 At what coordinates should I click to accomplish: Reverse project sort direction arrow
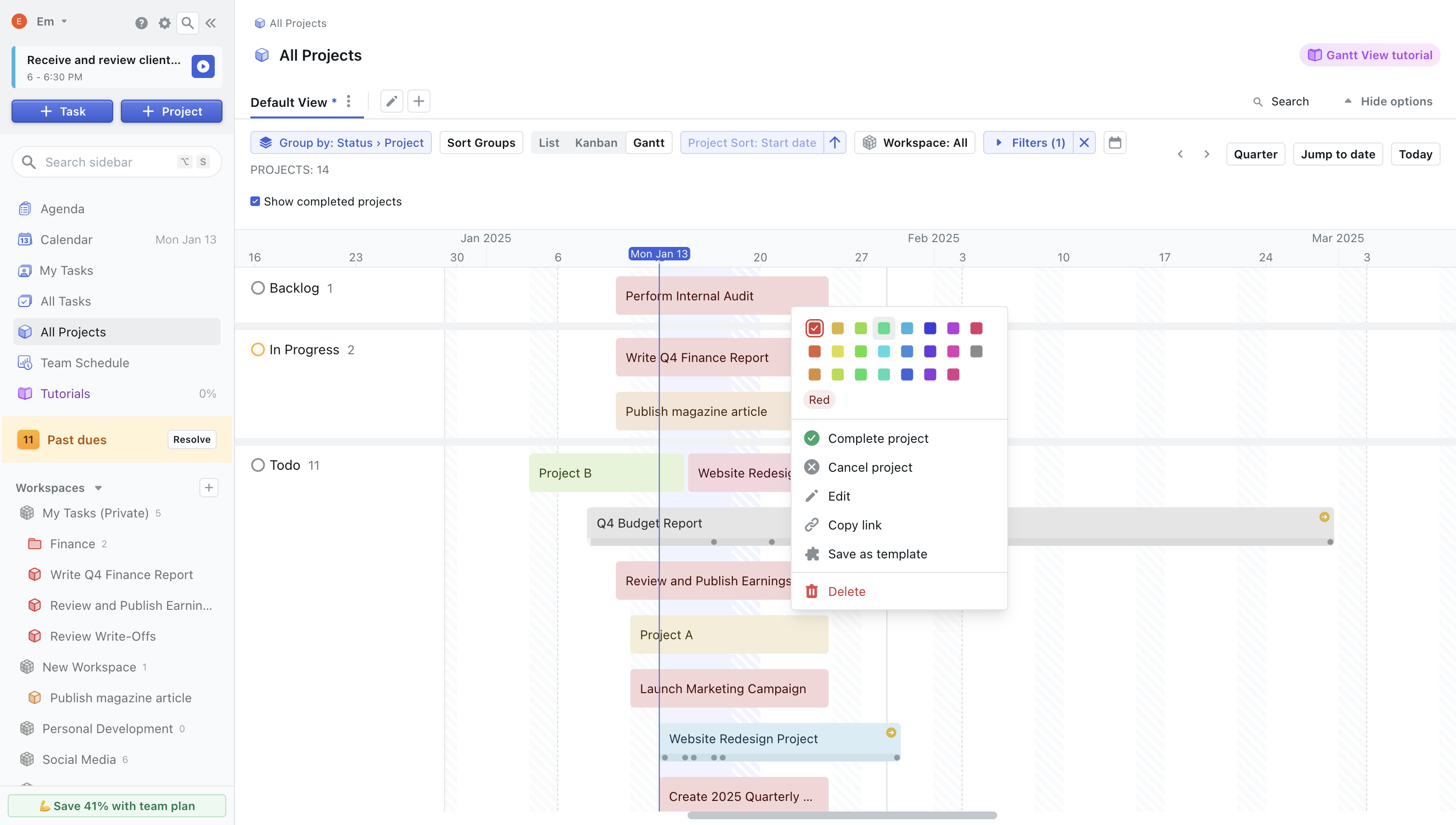834,143
